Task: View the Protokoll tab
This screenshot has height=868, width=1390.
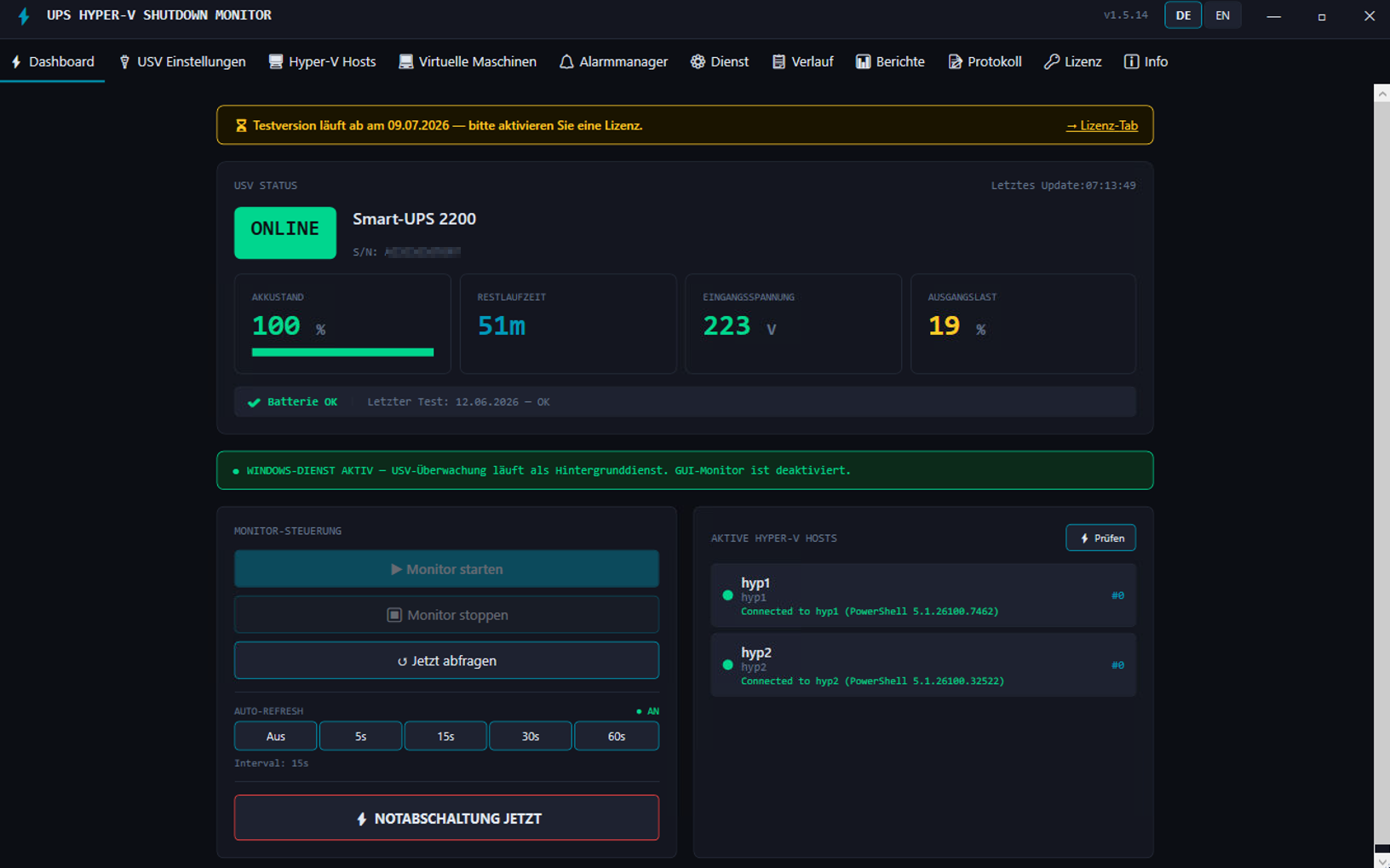Action: point(985,61)
